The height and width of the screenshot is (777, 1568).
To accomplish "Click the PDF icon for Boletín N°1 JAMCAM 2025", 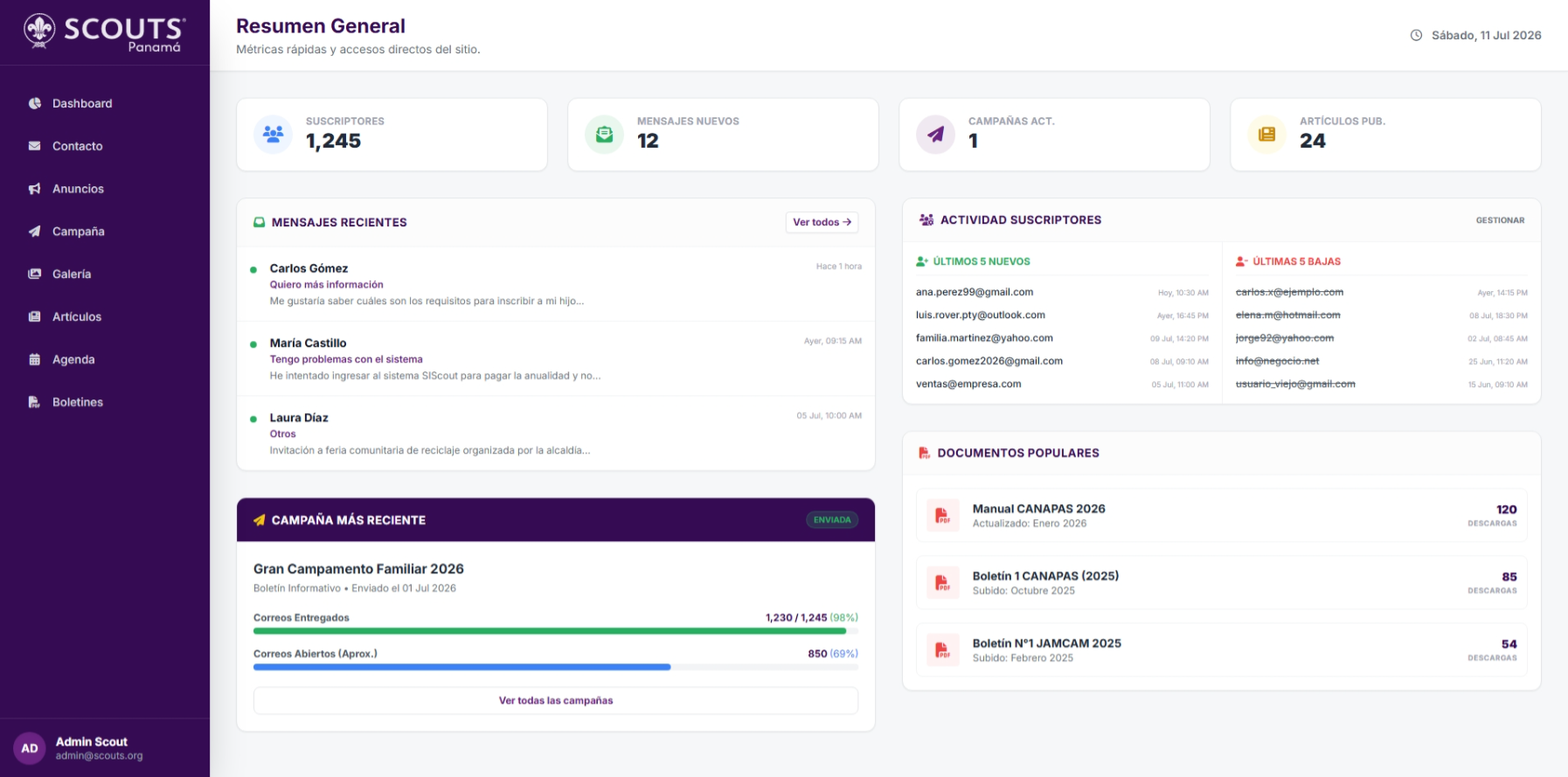I will tap(942, 650).
